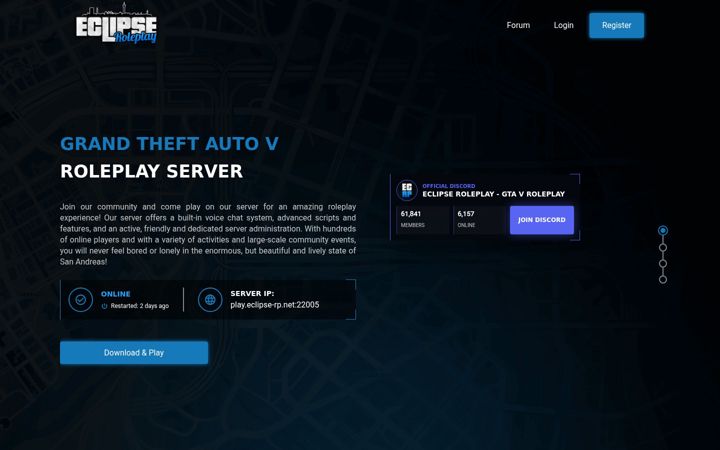Click the 'Roleplay Server' heading
Viewport: 720px width, 450px height.
point(152,171)
